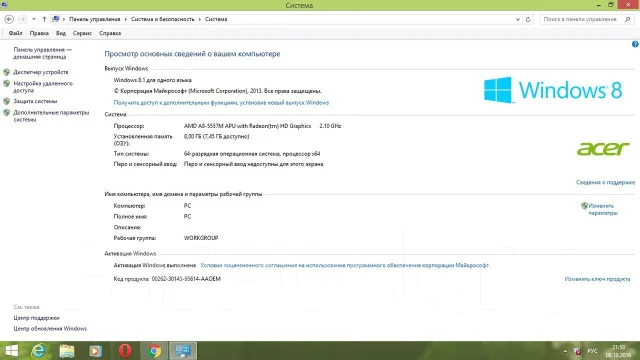The width and height of the screenshot is (640, 360).
Task: Click the shield icon beside Дополнительные параметры системы
Action: (7, 113)
